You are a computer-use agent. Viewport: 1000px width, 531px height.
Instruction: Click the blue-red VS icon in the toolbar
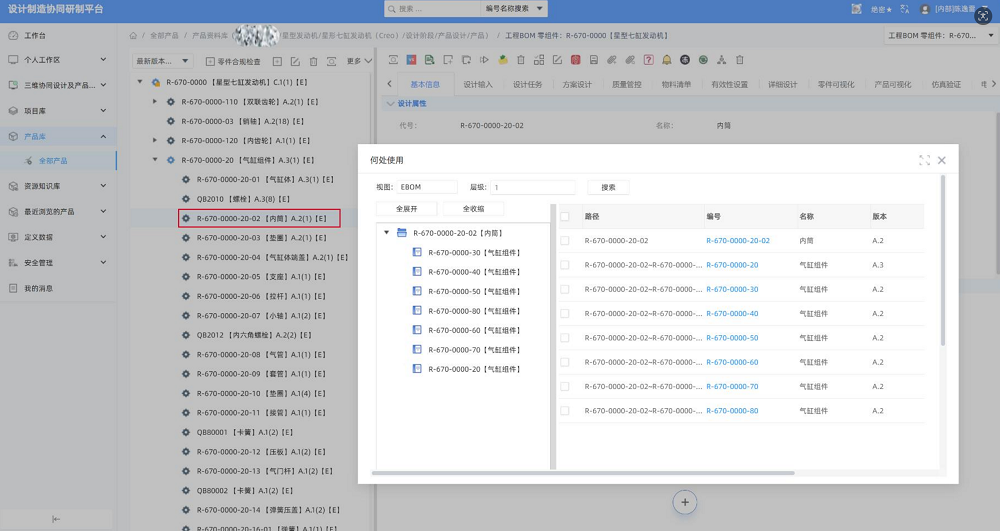pyautogui.click(x=411, y=60)
